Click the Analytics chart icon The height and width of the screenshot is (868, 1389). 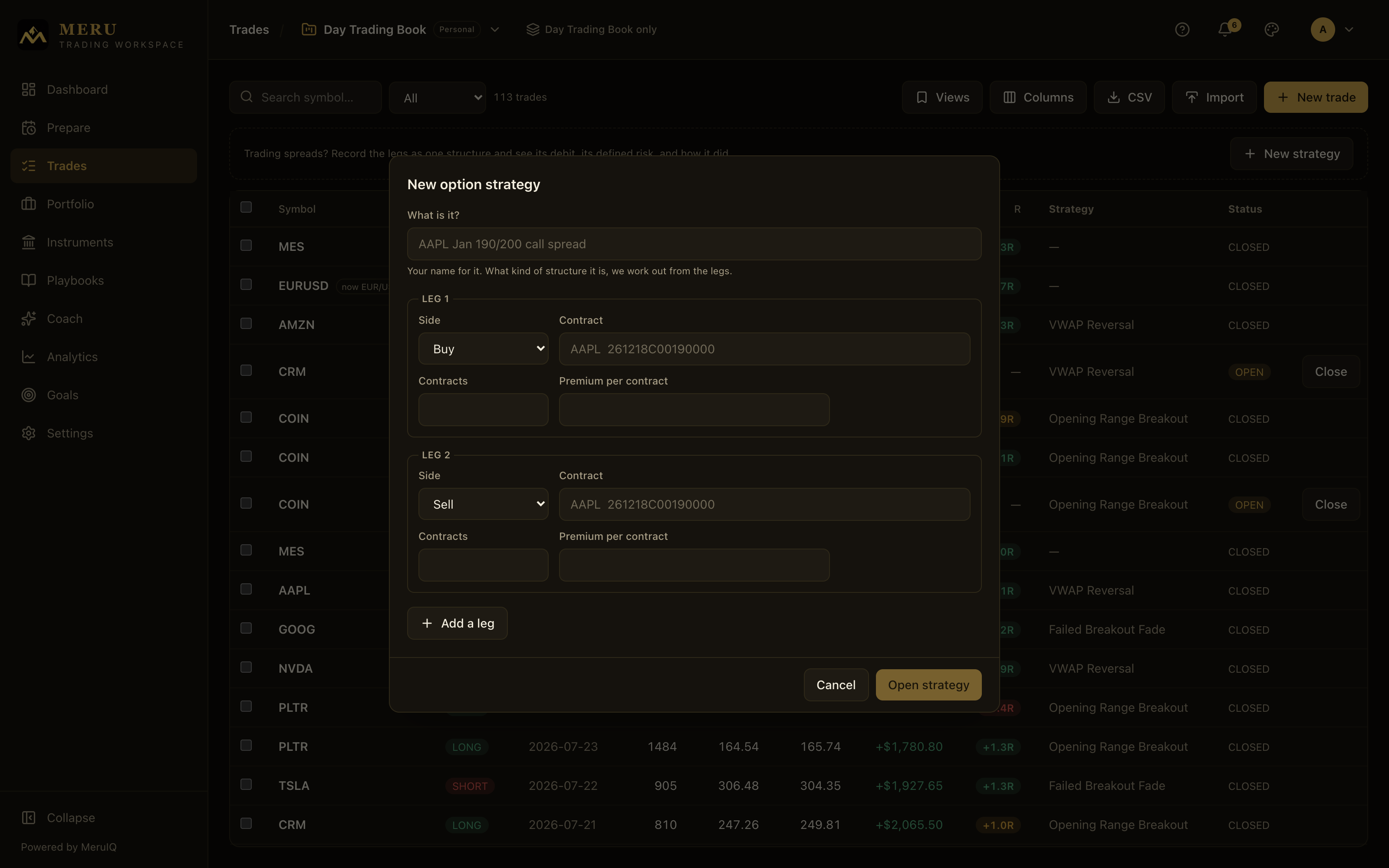(x=29, y=356)
